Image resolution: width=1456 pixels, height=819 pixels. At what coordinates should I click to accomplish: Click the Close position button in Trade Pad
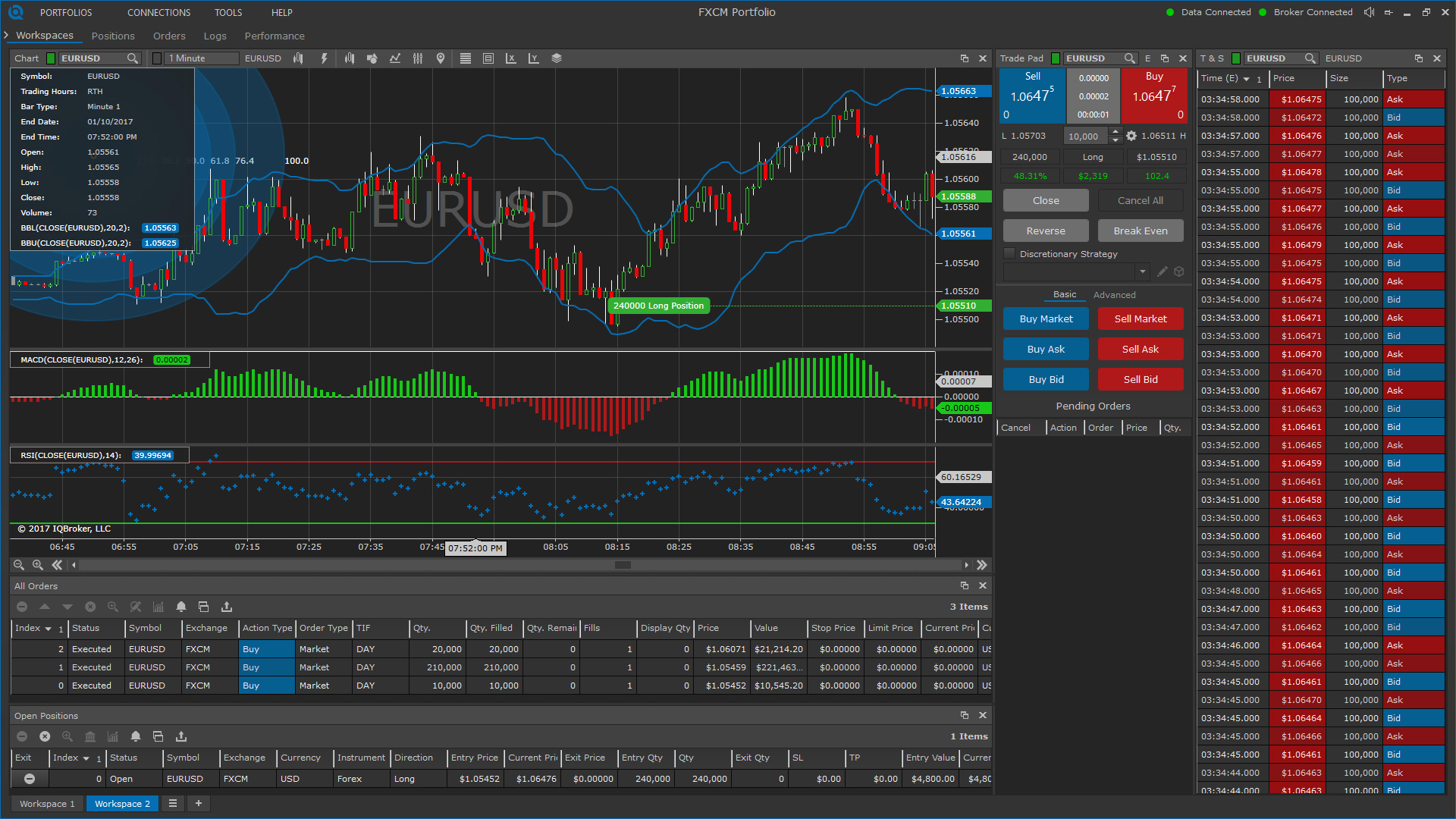(1046, 200)
